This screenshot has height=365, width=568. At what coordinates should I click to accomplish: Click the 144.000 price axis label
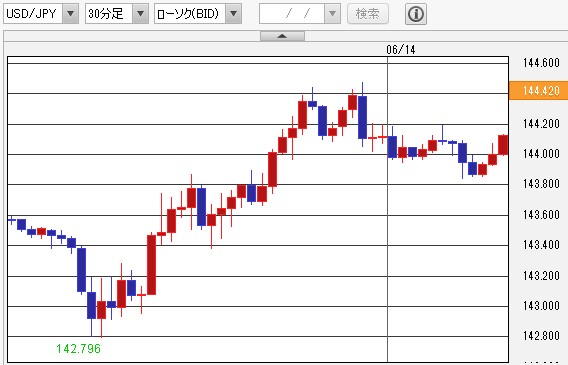click(541, 154)
